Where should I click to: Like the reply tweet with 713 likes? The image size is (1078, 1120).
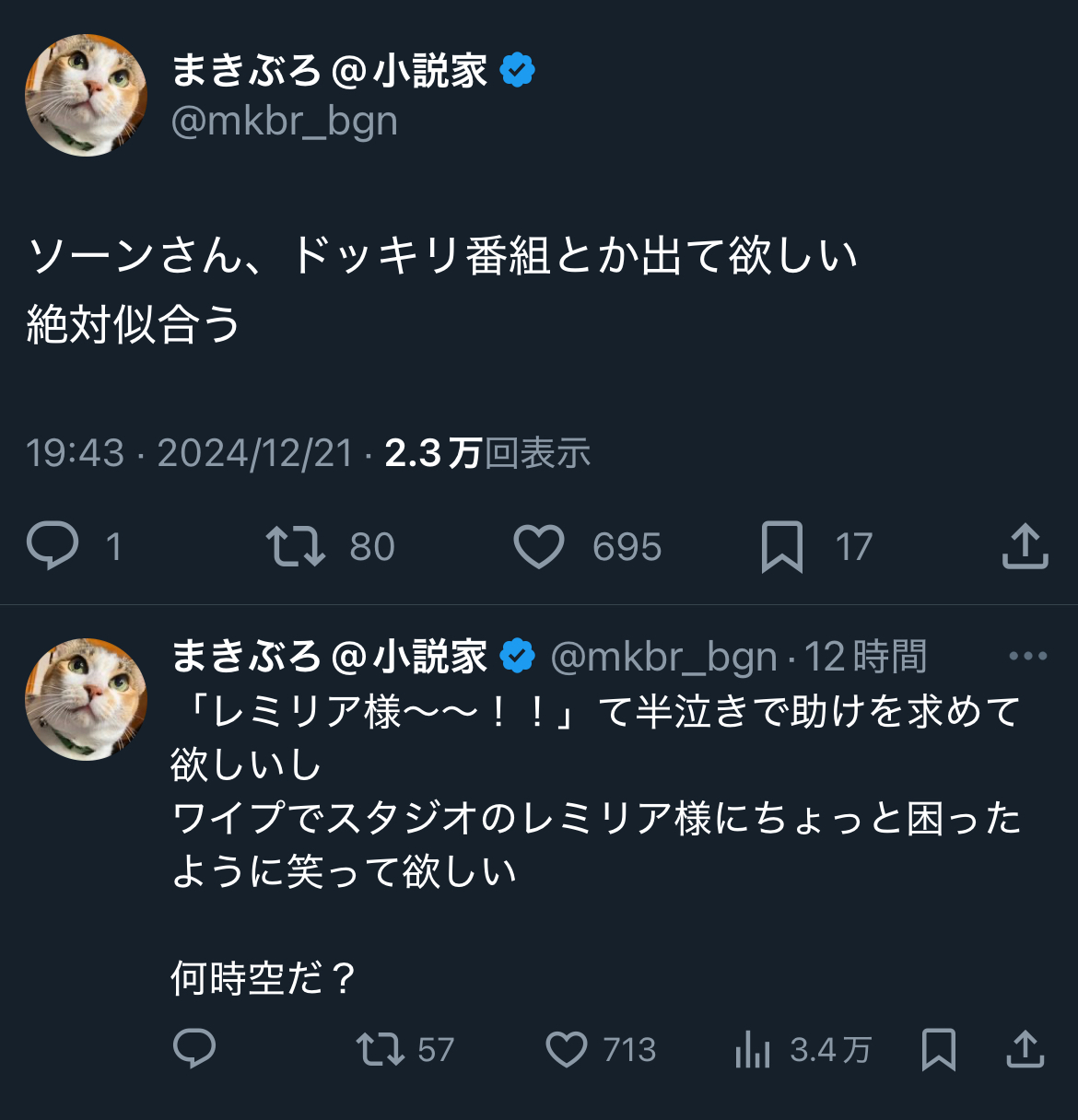566,1049
